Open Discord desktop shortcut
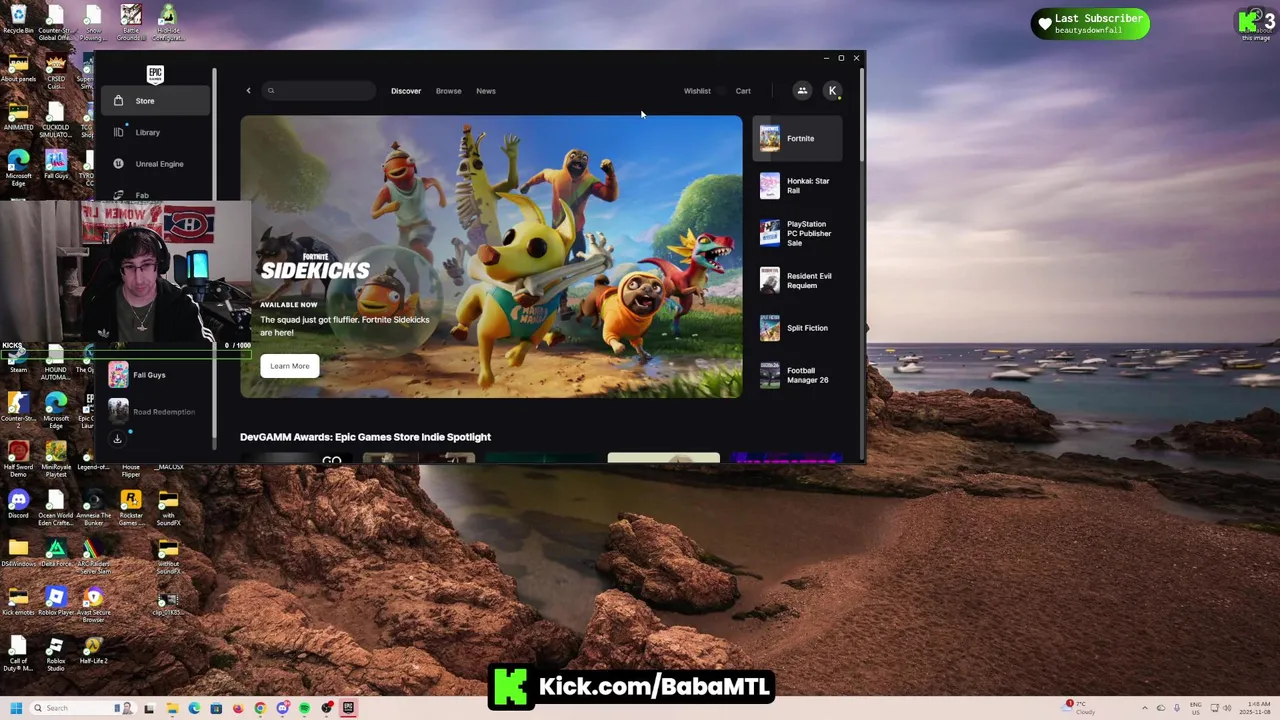 point(18,504)
